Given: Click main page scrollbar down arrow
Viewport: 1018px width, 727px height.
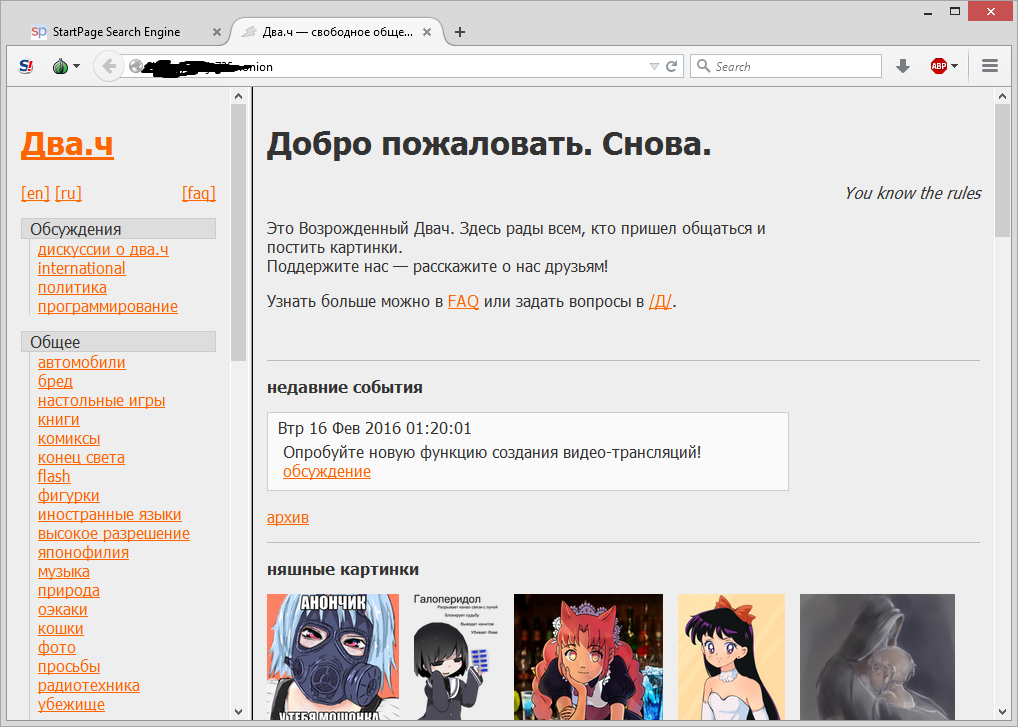Looking at the screenshot, I should [x=1002, y=712].
